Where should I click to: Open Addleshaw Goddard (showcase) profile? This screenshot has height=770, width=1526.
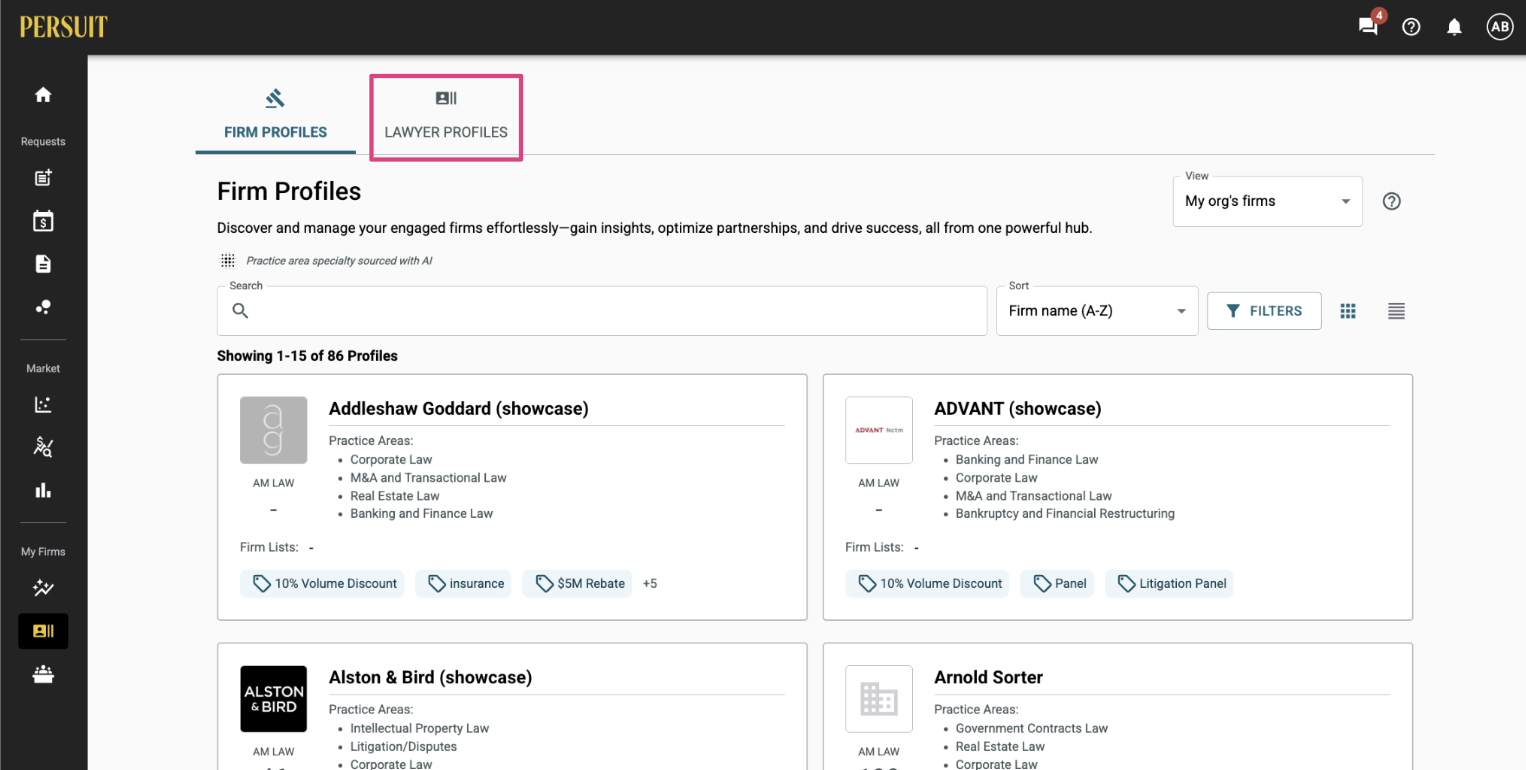point(459,409)
